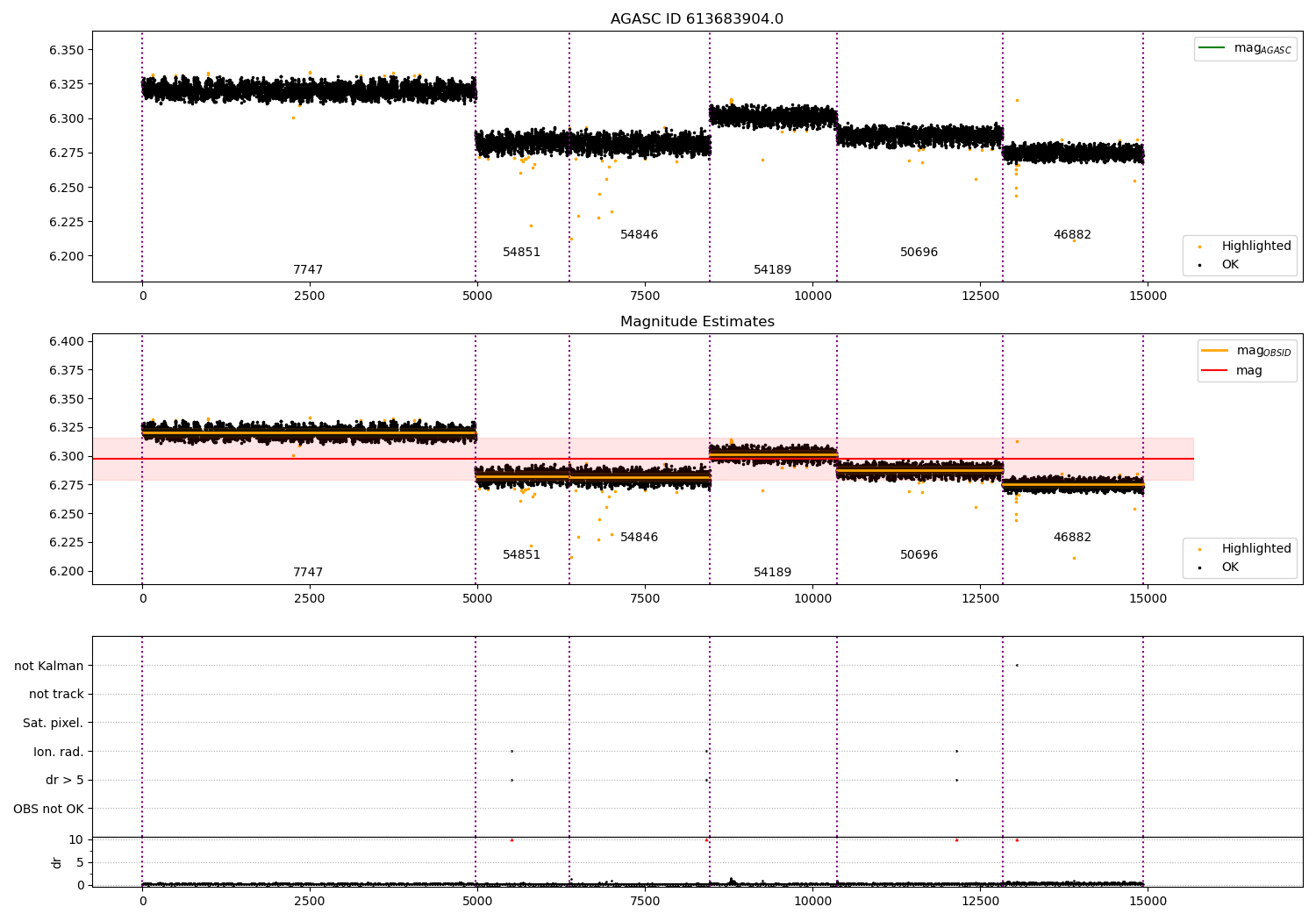Click the 'dr' axis label in bottom panel

pos(57,862)
